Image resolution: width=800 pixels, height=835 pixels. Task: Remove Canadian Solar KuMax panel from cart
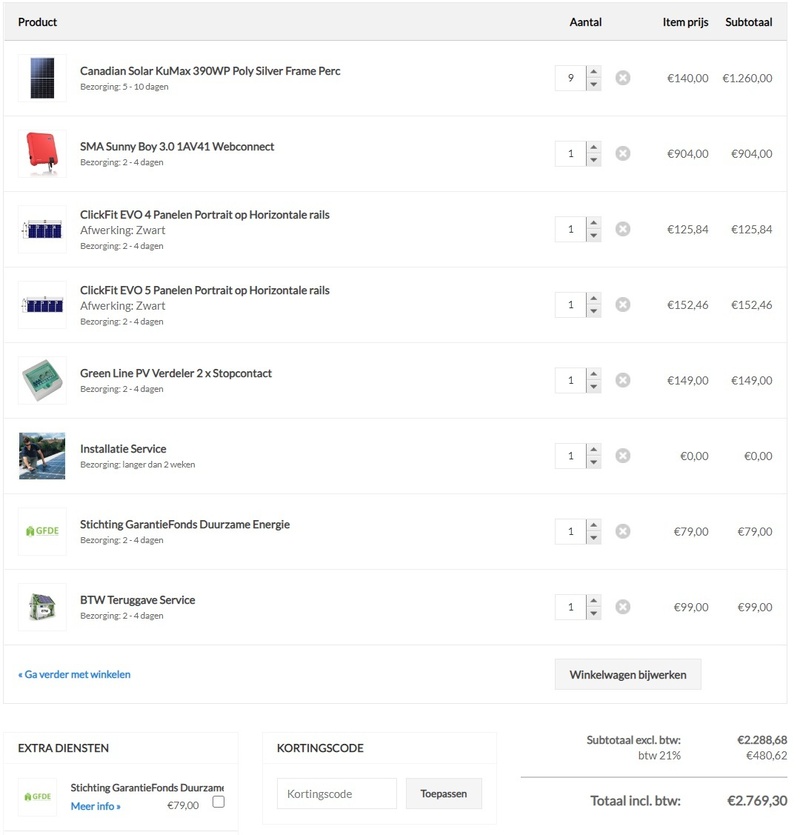click(623, 78)
